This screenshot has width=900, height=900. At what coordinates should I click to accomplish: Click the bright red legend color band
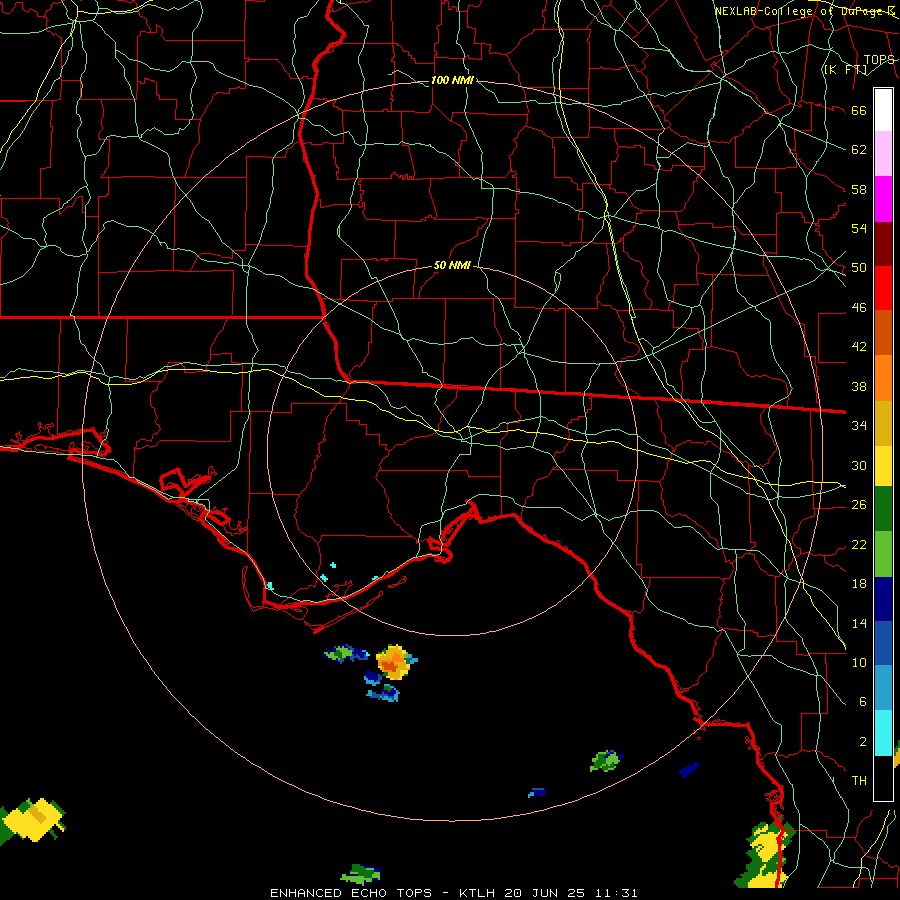point(883,288)
